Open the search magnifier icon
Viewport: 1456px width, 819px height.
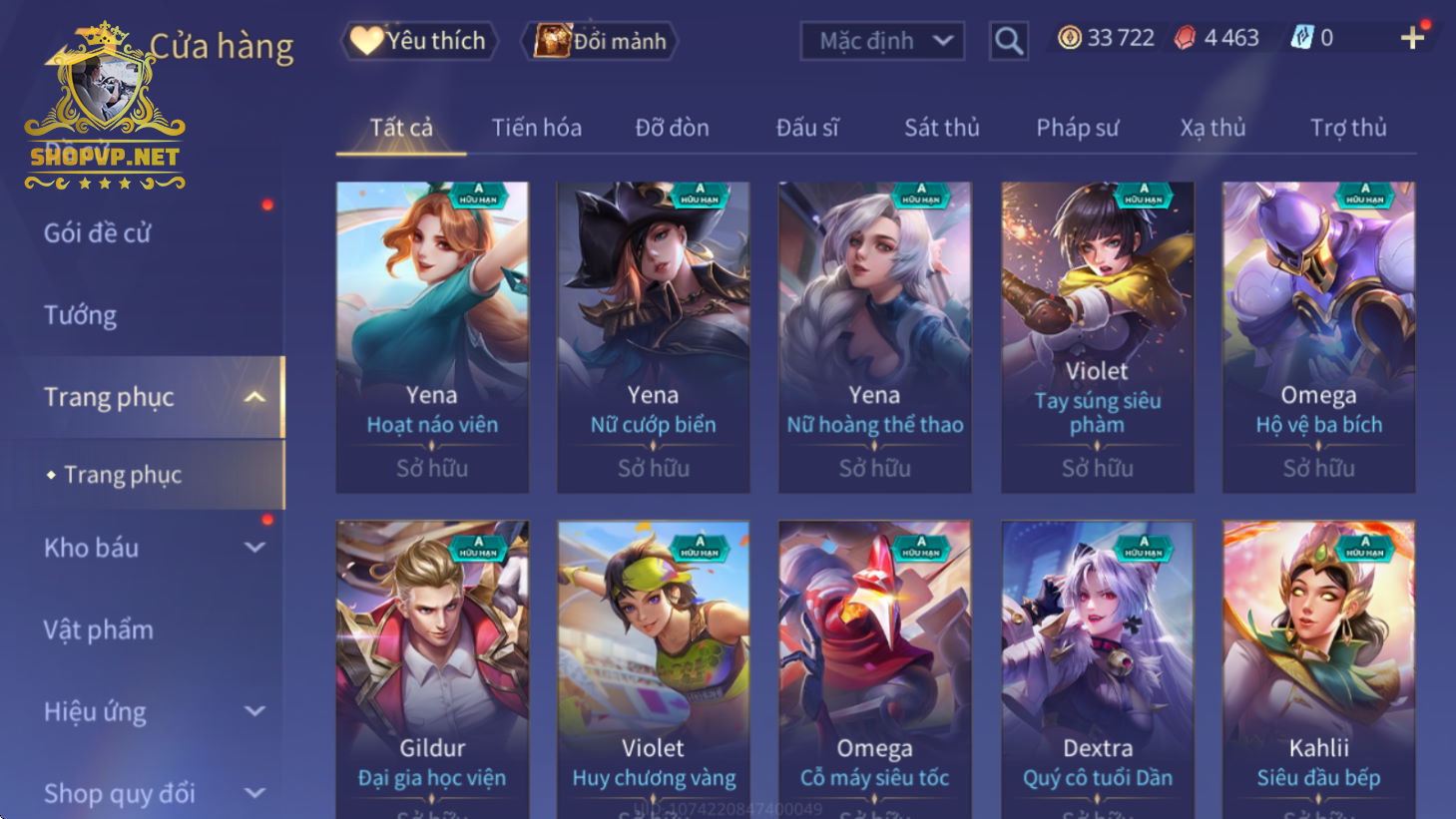point(1008,41)
